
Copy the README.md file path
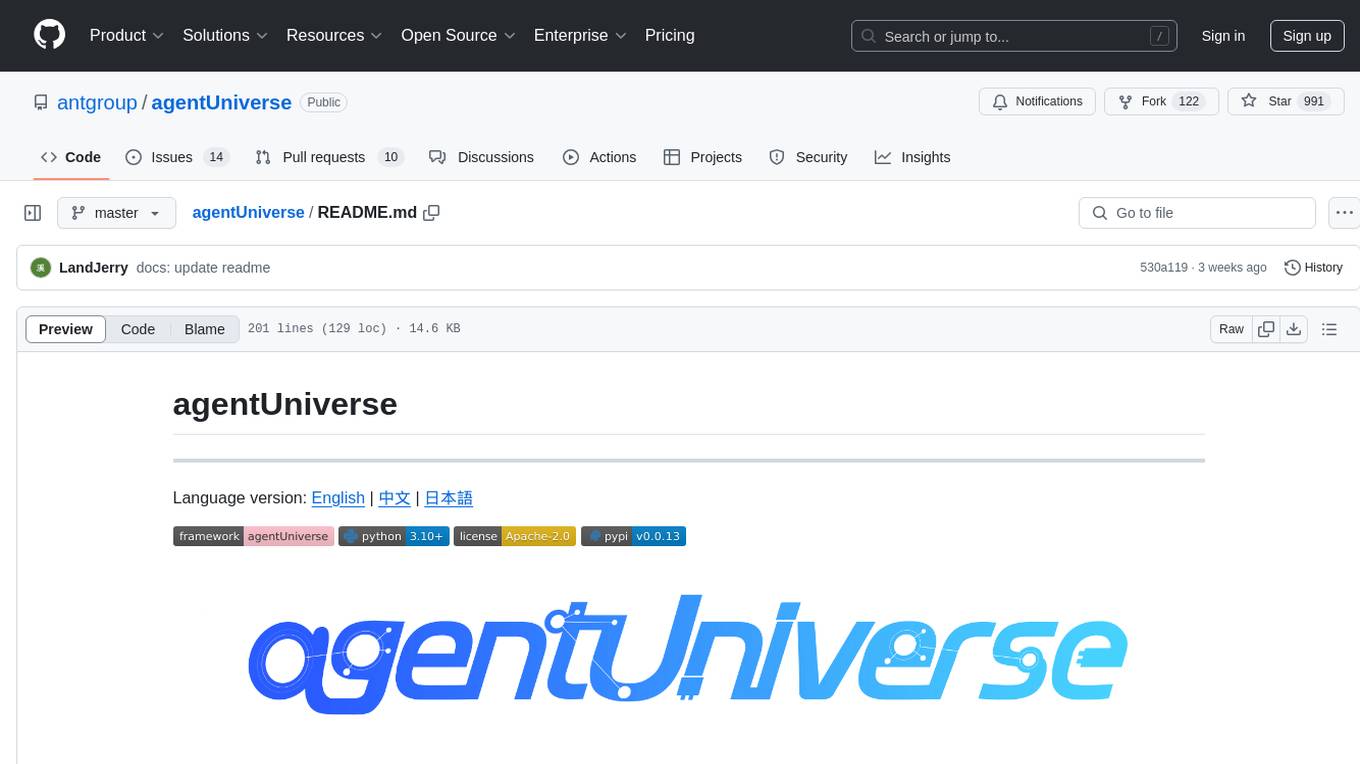point(432,213)
